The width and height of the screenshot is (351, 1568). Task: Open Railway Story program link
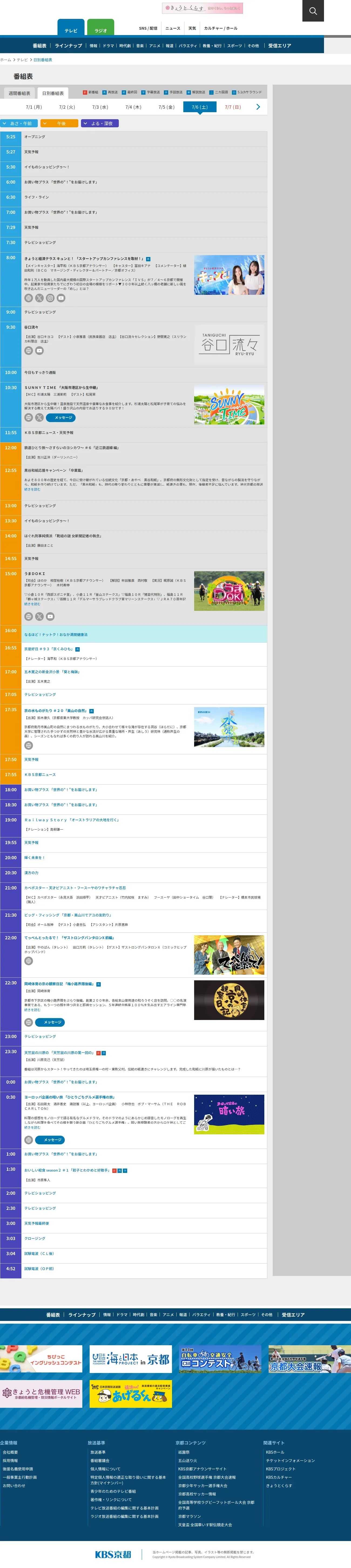(x=71, y=819)
